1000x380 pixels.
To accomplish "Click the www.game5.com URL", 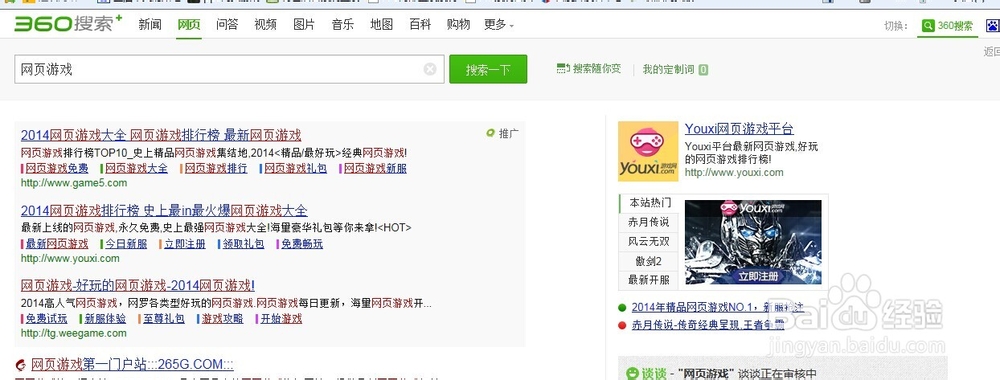I will tap(74, 183).
